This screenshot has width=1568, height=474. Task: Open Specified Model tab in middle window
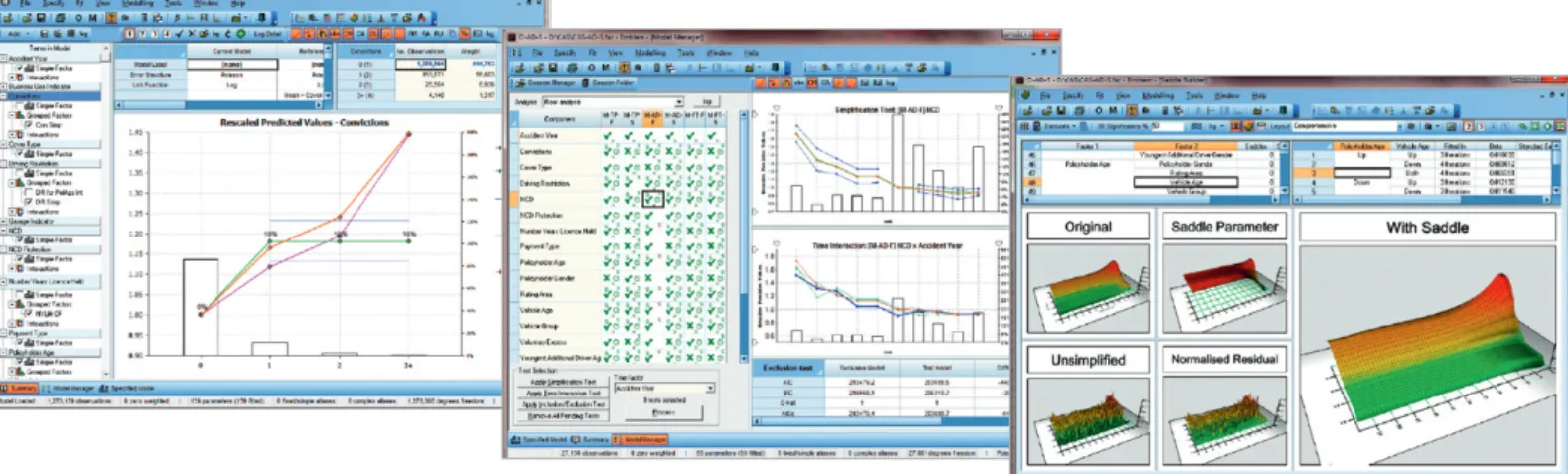(539, 440)
